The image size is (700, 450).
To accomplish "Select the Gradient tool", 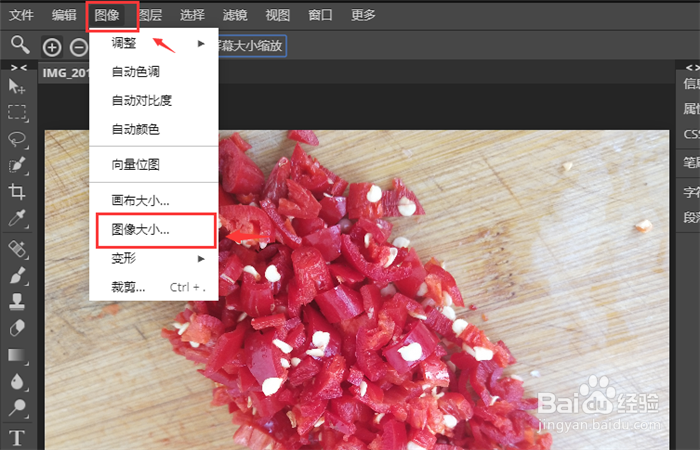I will 17,355.
